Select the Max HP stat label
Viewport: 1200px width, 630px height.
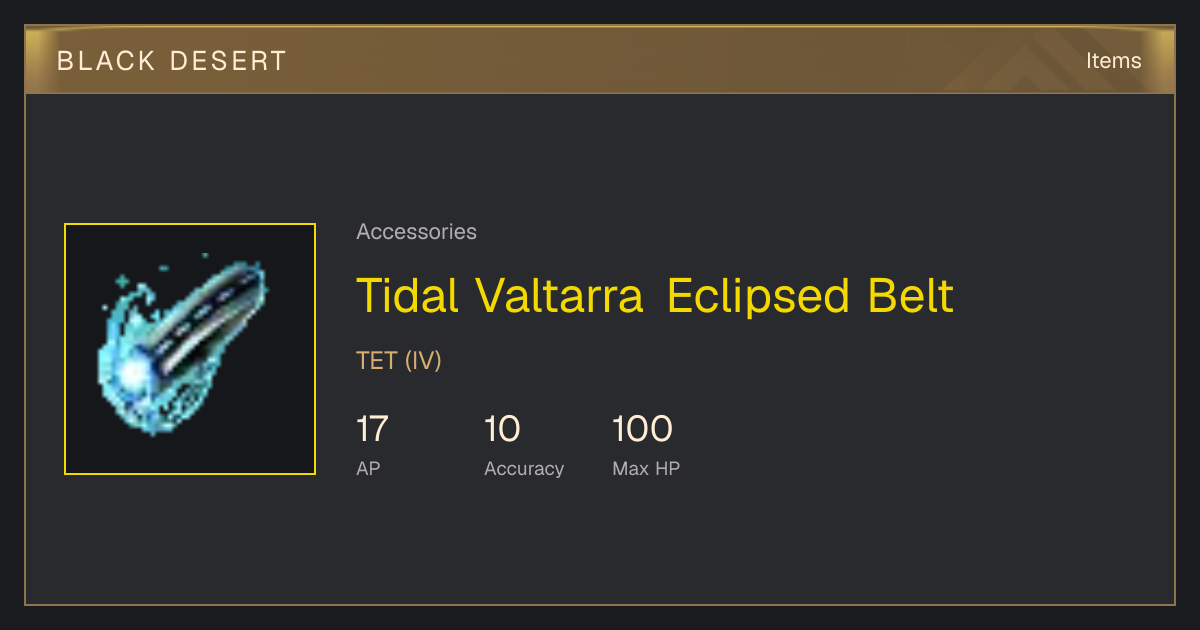point(646,468)
